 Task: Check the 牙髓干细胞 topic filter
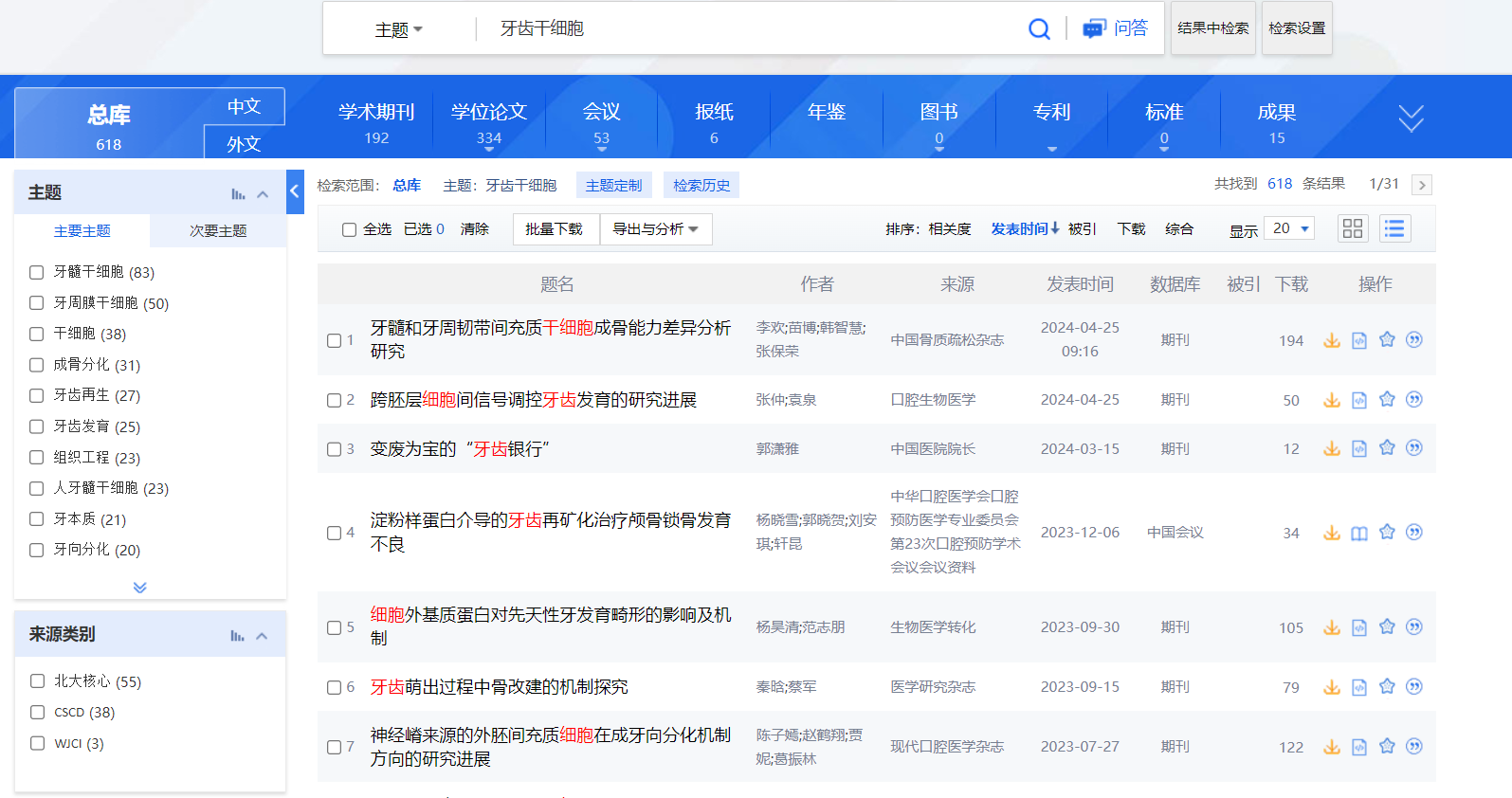pyautogui.click(x=37, y=272)
